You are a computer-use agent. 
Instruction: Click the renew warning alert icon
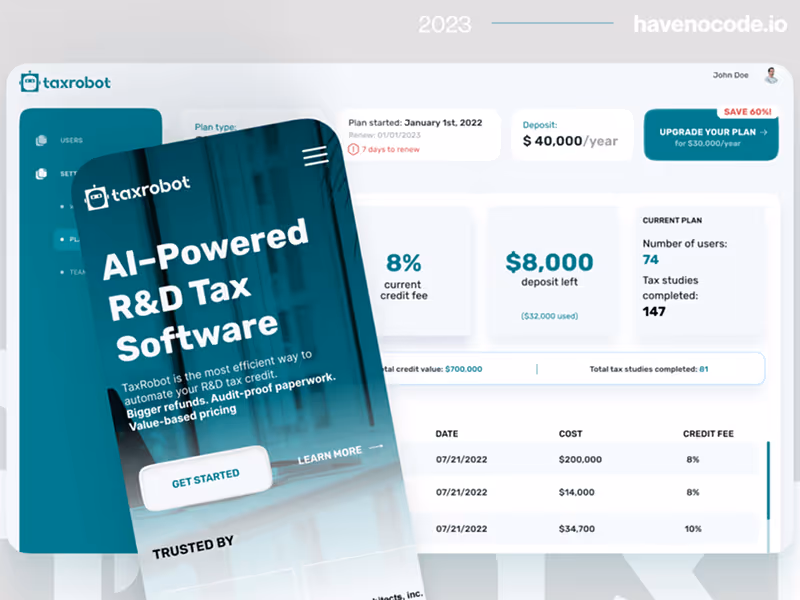click(x=353, y=149)
